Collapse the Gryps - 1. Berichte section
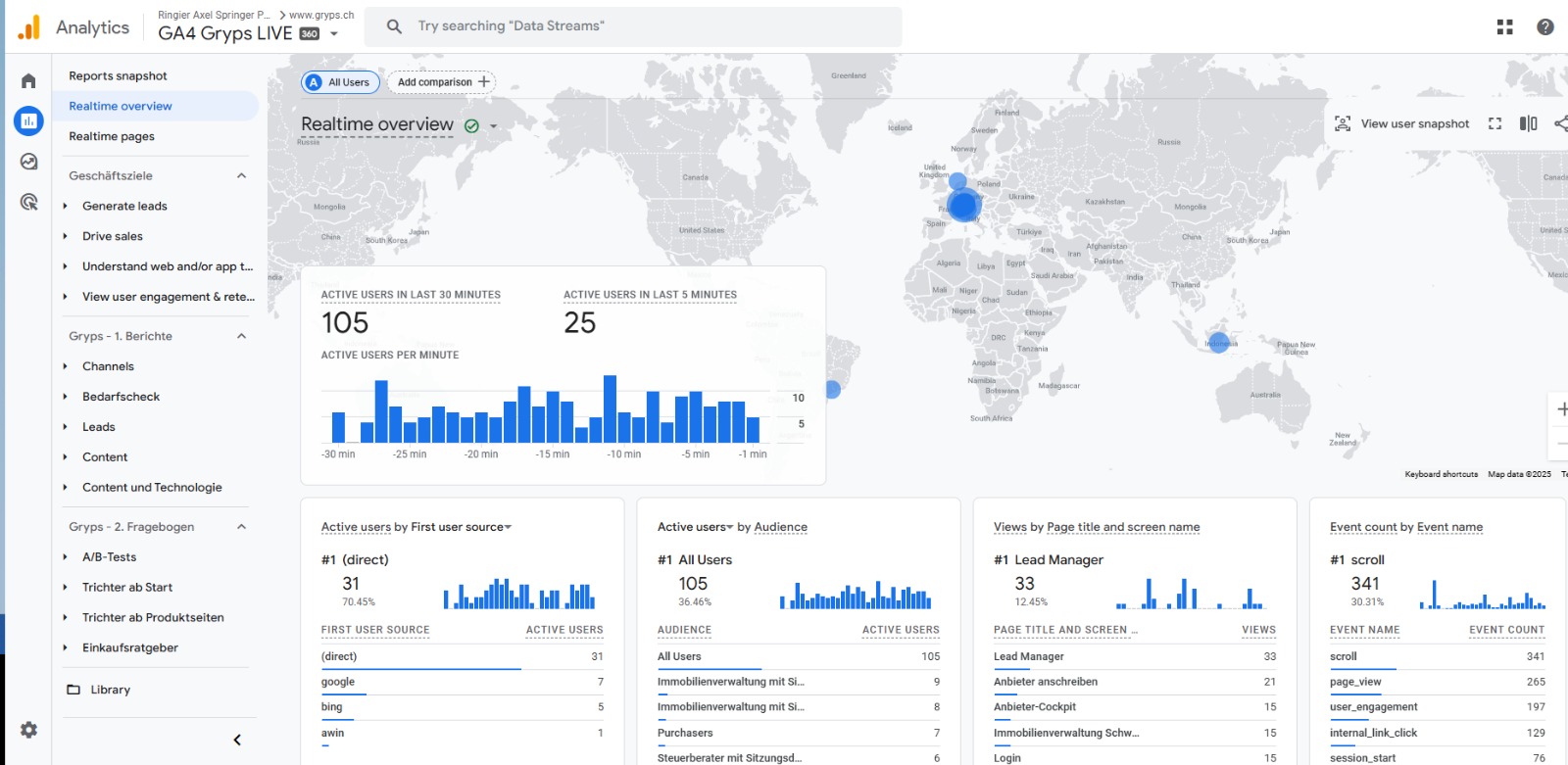 coord(241,337)
